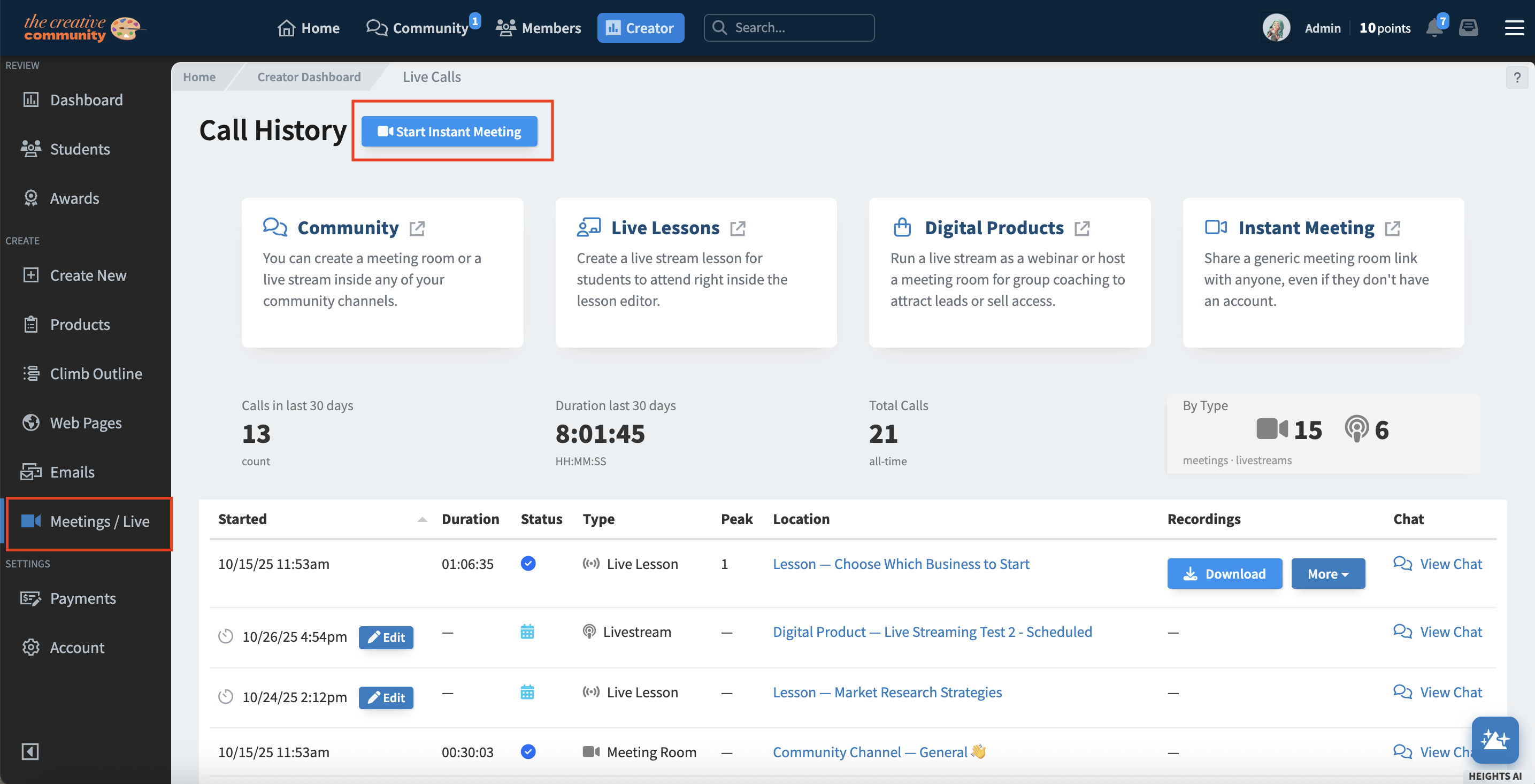The height and width of the screenshot is (784, 1535).
Task: Open Digital Products external link icon
Action: tap(1082, 228)
